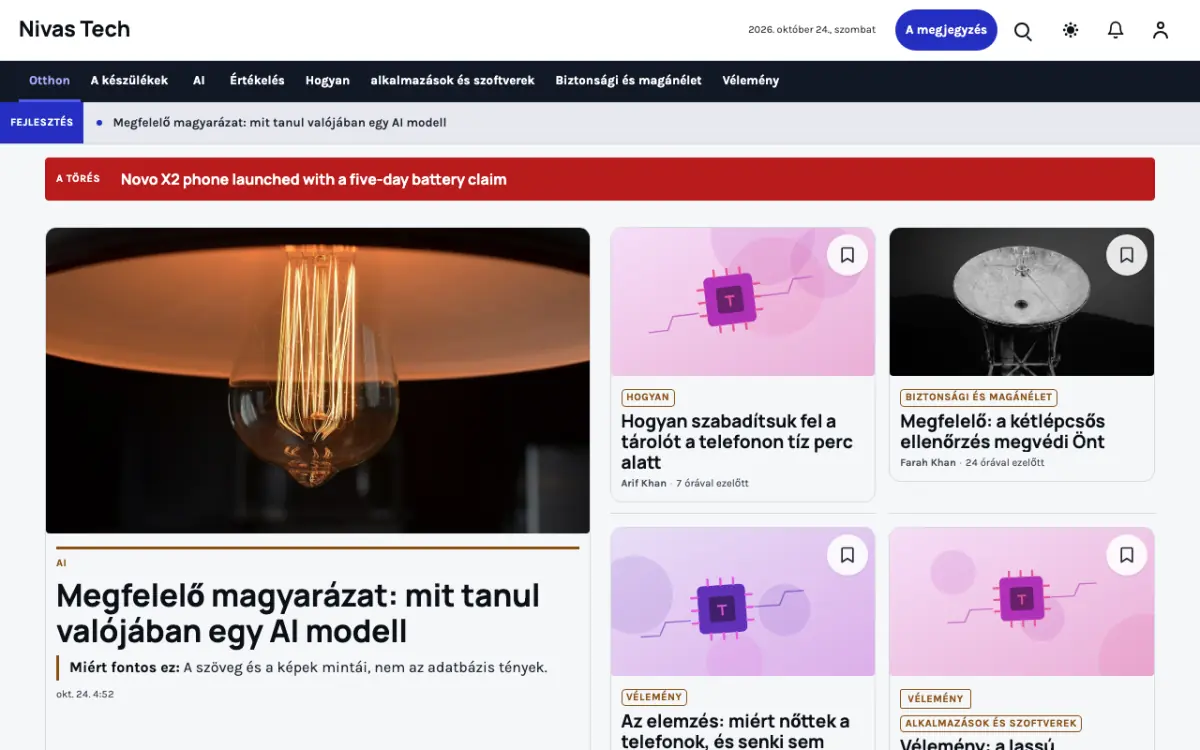Open the user account icon
The image size is (1200, 750).
1160,30
